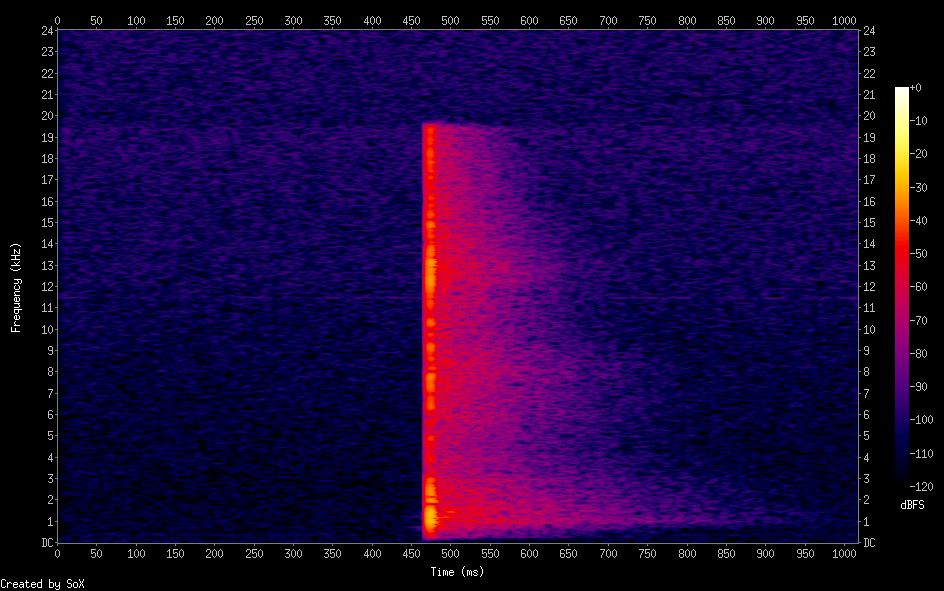The image size is (944, 591).
Task: Click the bright transient peak near 1 kHz
Action: coord(431,517)
